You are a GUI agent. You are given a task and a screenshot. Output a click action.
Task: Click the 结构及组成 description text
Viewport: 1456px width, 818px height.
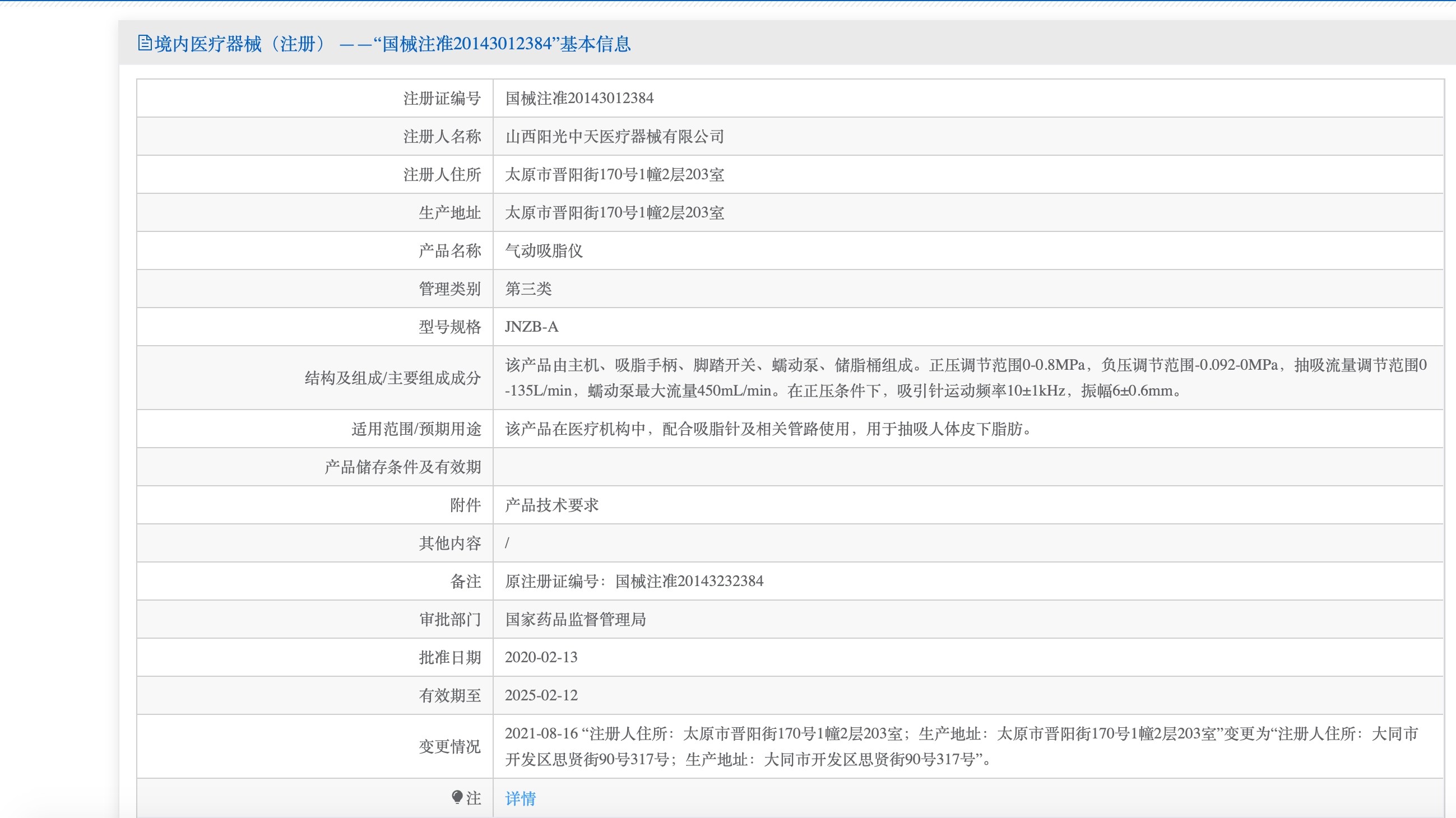966,378
